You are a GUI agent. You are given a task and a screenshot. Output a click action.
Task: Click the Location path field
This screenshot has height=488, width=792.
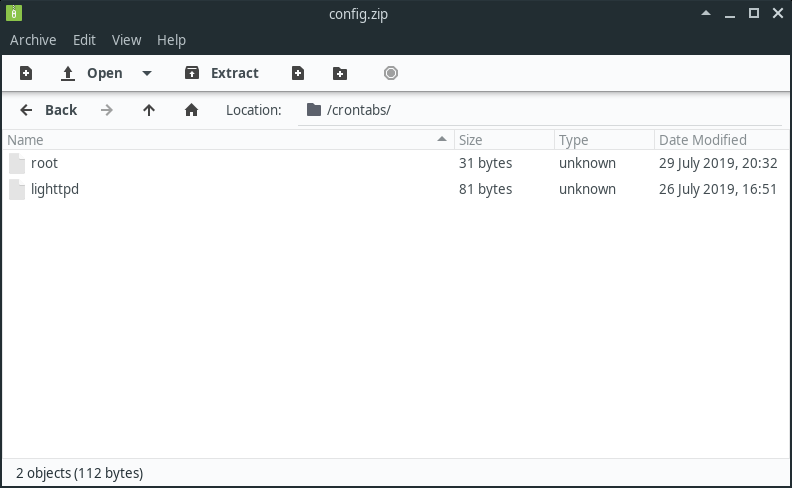[x=540, y=110]
